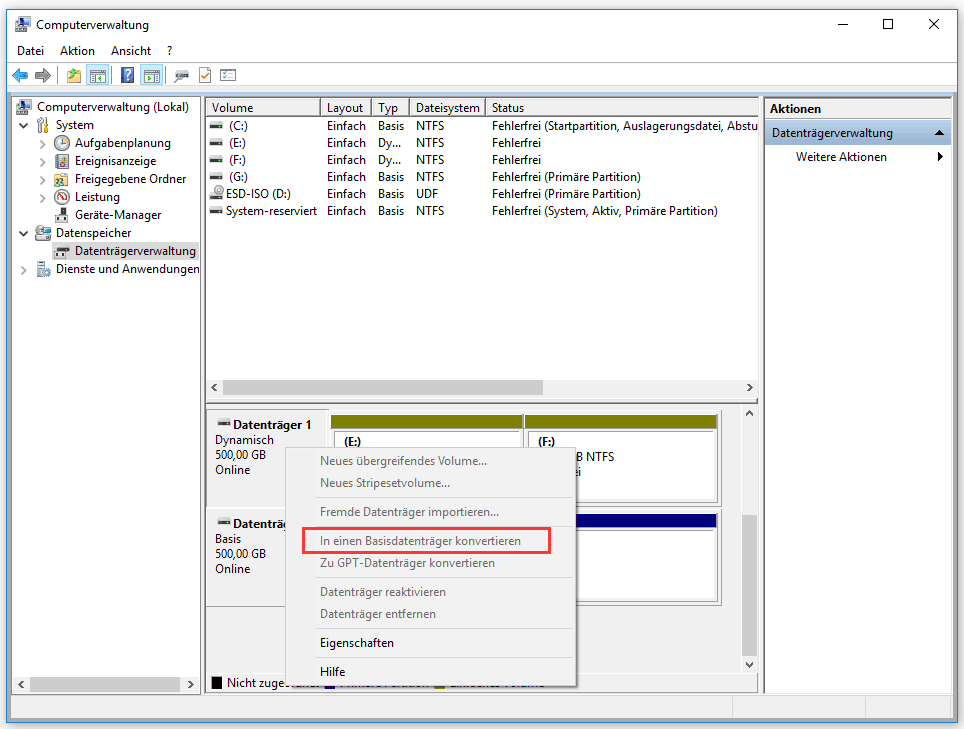Image resolution: width=964 pixels, height=729 pixels.
Task: Collapse the System tree node
Action: [23, 125]
